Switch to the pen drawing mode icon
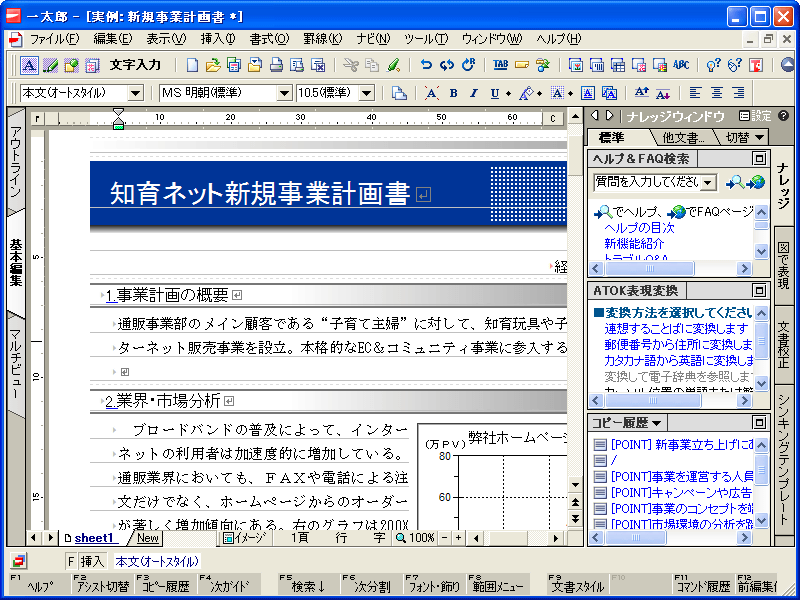This screenshot has height=600, width=800. pyautogui.click(x=51, y=65)
